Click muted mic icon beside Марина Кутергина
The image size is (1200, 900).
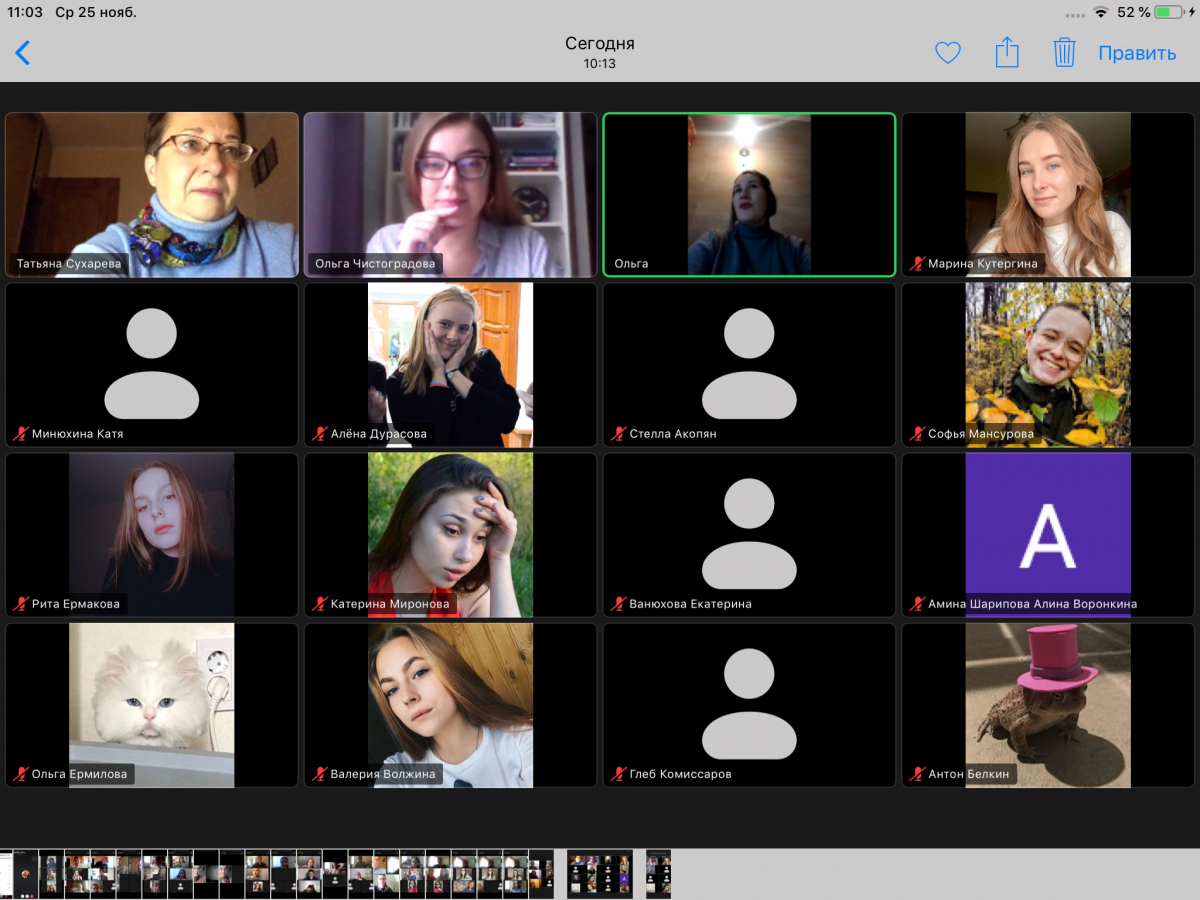coord(918,264)
